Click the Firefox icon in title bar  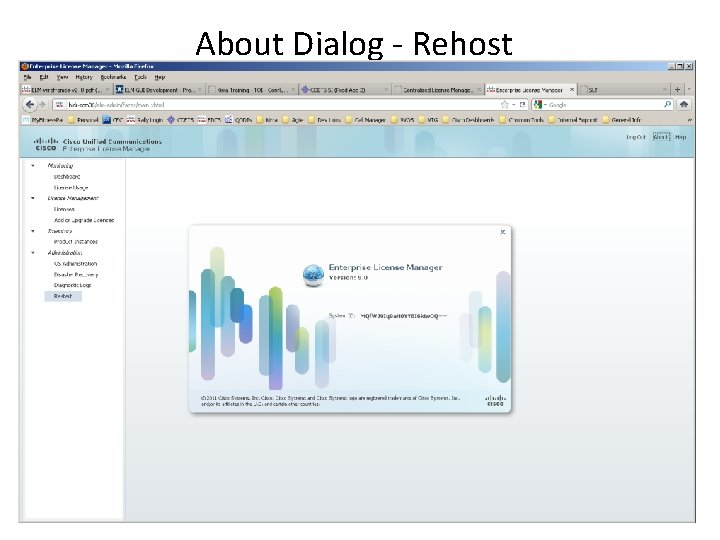[25, 66]
